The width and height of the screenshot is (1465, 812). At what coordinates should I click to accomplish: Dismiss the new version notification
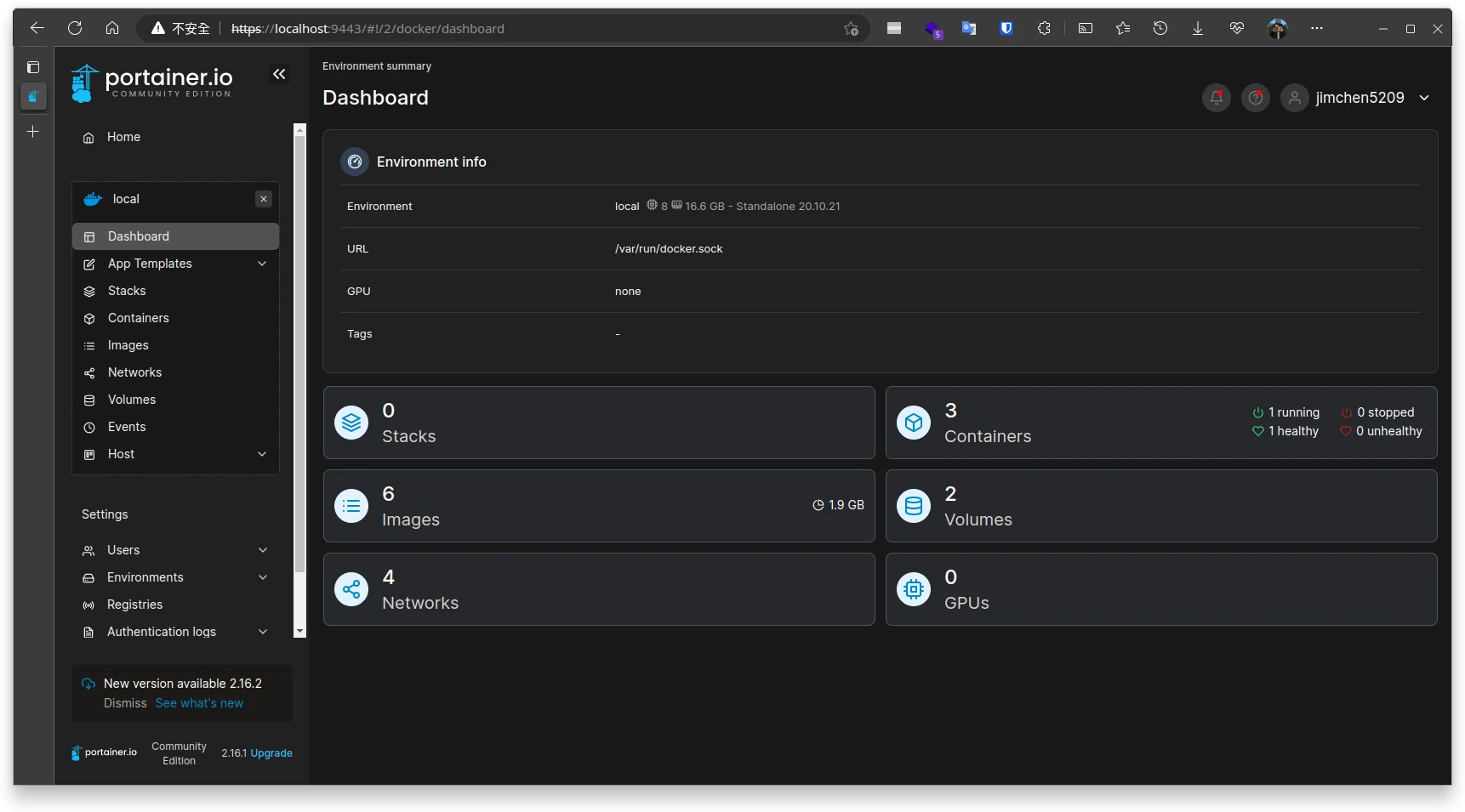tap(125, 703)
